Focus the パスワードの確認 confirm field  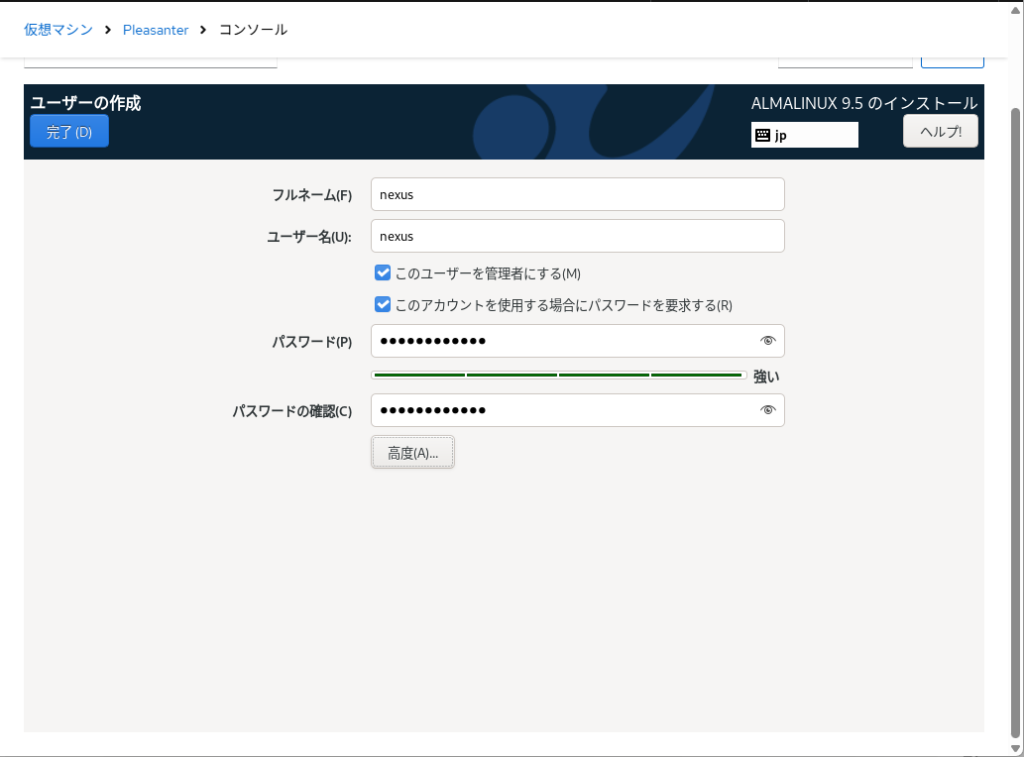560,410
